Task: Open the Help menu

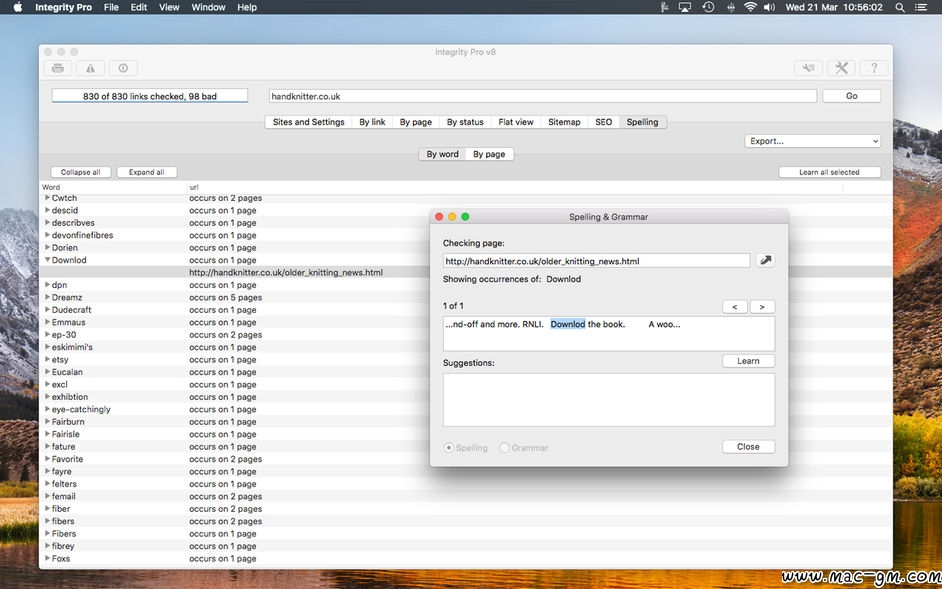Action: click(247, 7)
